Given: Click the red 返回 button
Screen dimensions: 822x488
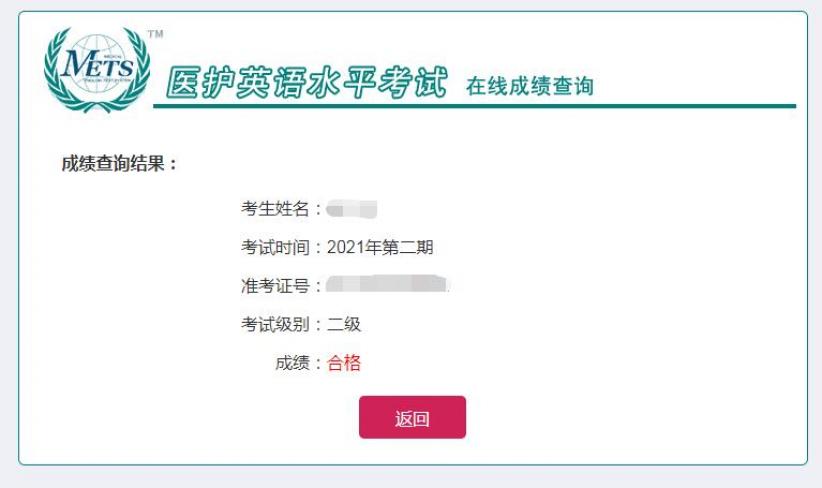Looking at the screenshot, I should click(412, 417).
